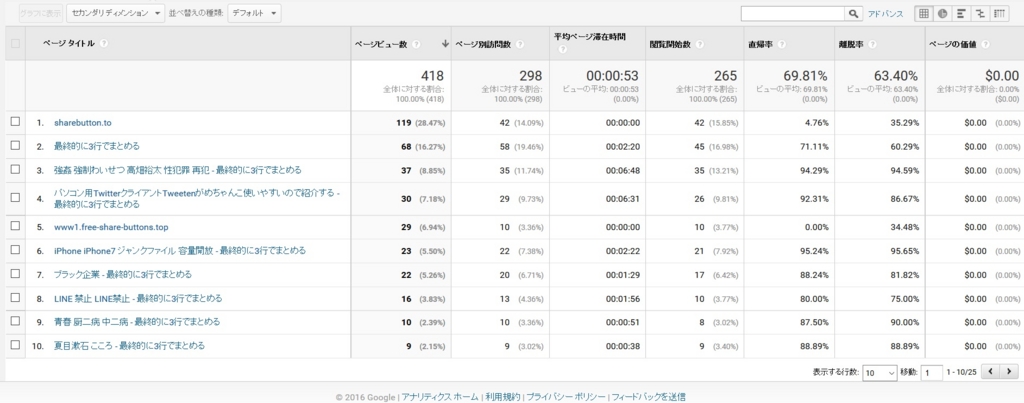Toggle the select-all checkbox in table header
1024x403 pixels.
(x=15, y=44)
